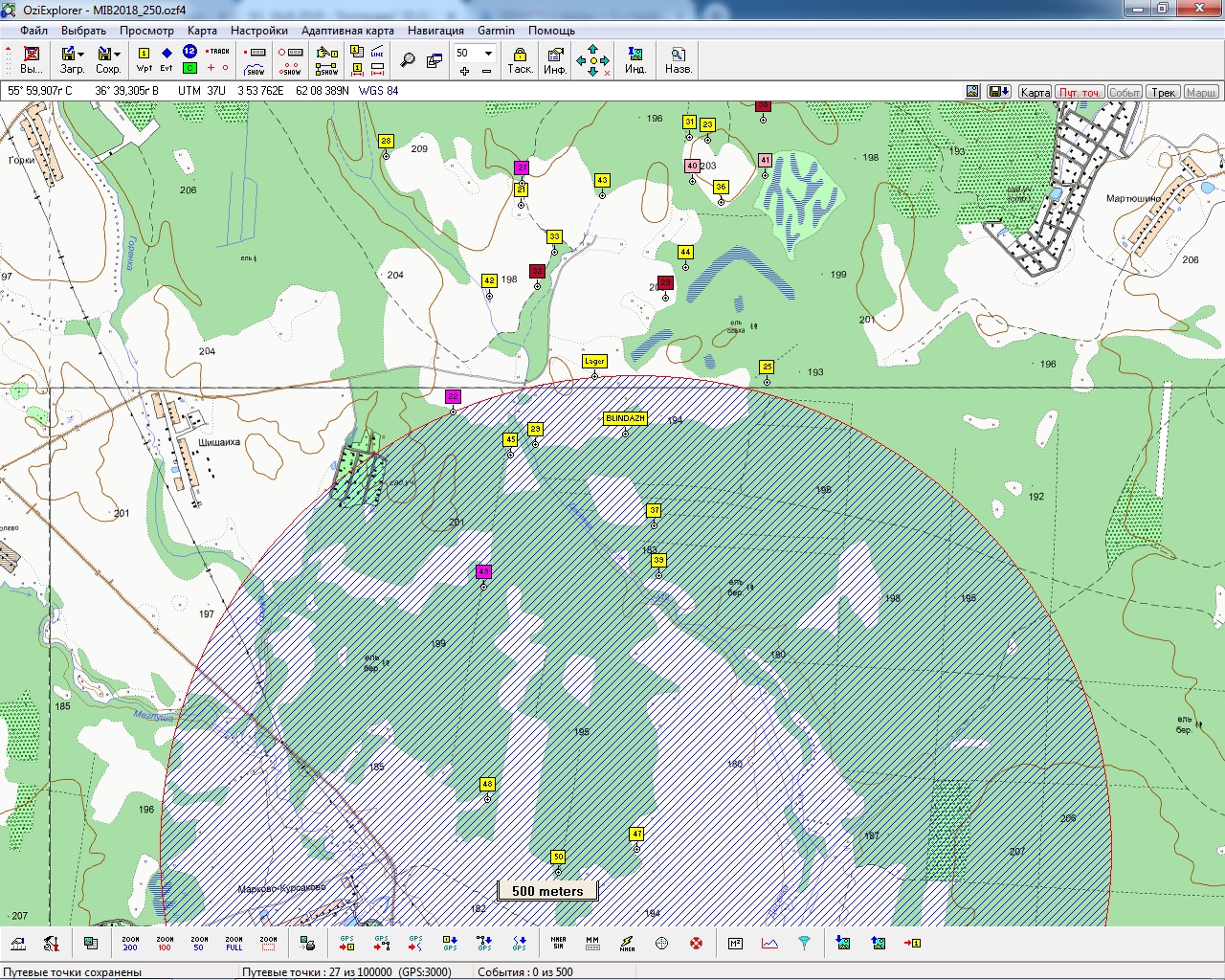Click the cyan funnel filter icon
The width and height of the screenshot is (1225, 980).
tap(804, 944)
